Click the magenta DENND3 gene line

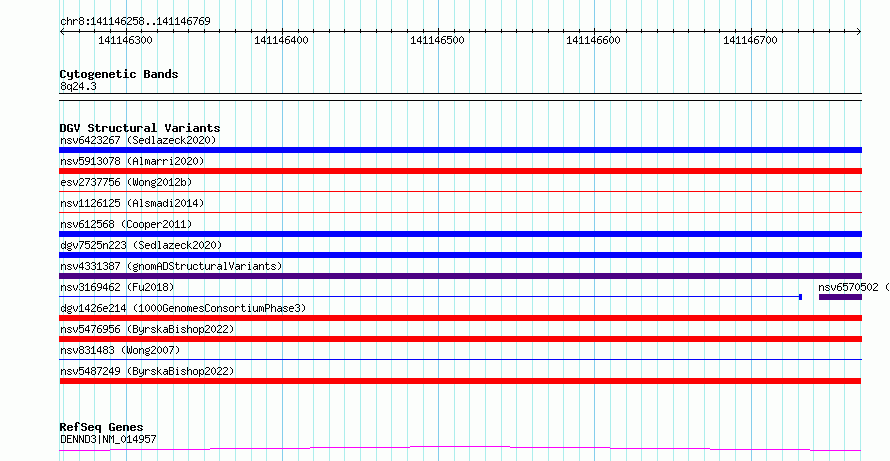(460, 449)
